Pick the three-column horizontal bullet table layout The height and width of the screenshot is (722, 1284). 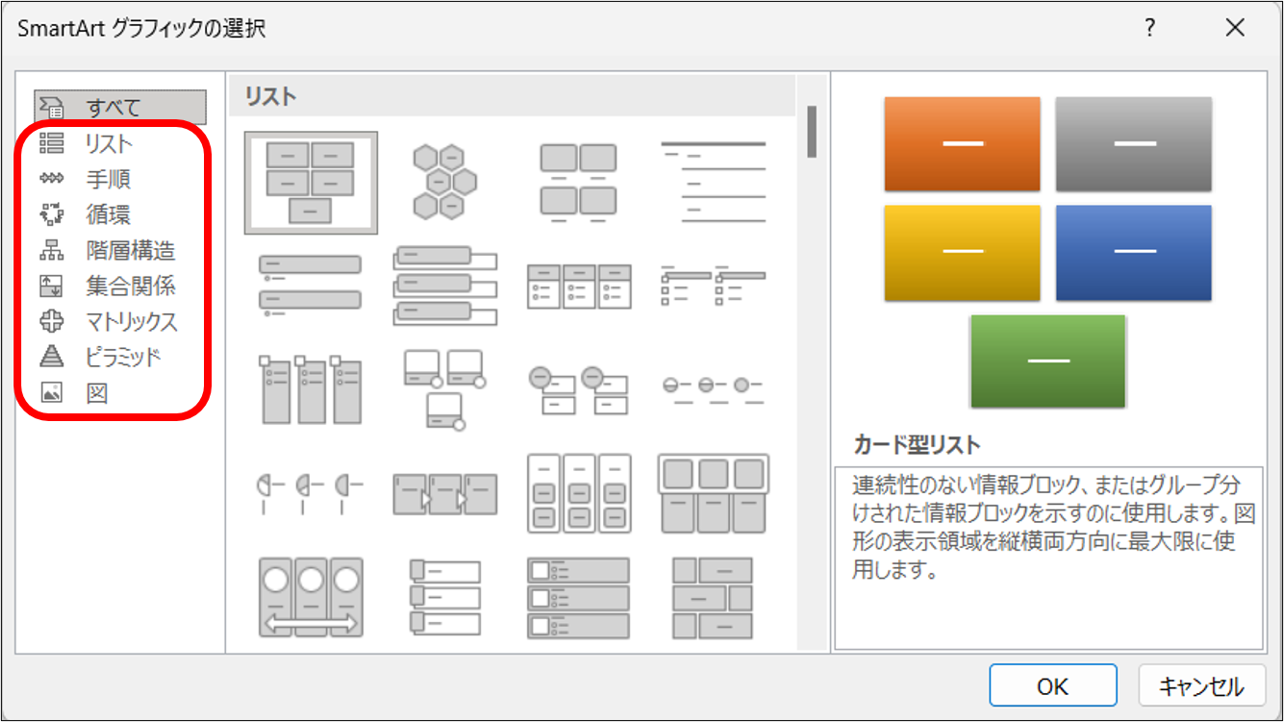(578, 286)
